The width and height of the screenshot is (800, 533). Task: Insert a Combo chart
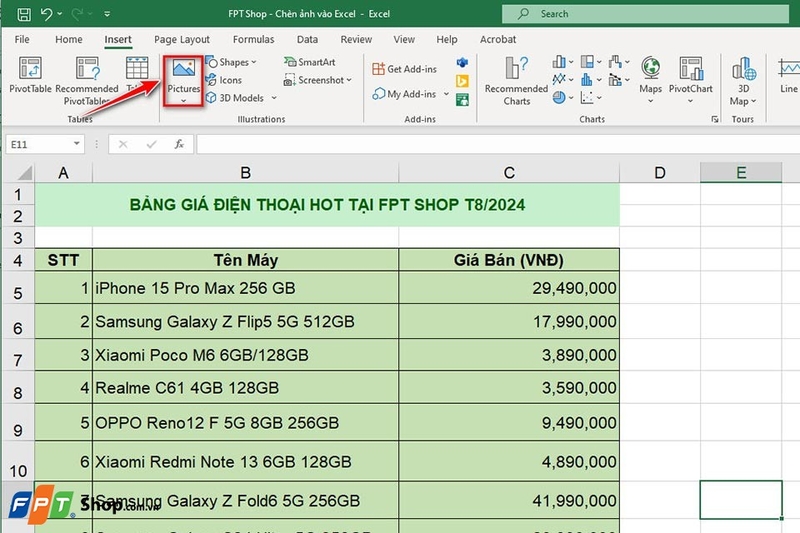click(619, 80)
